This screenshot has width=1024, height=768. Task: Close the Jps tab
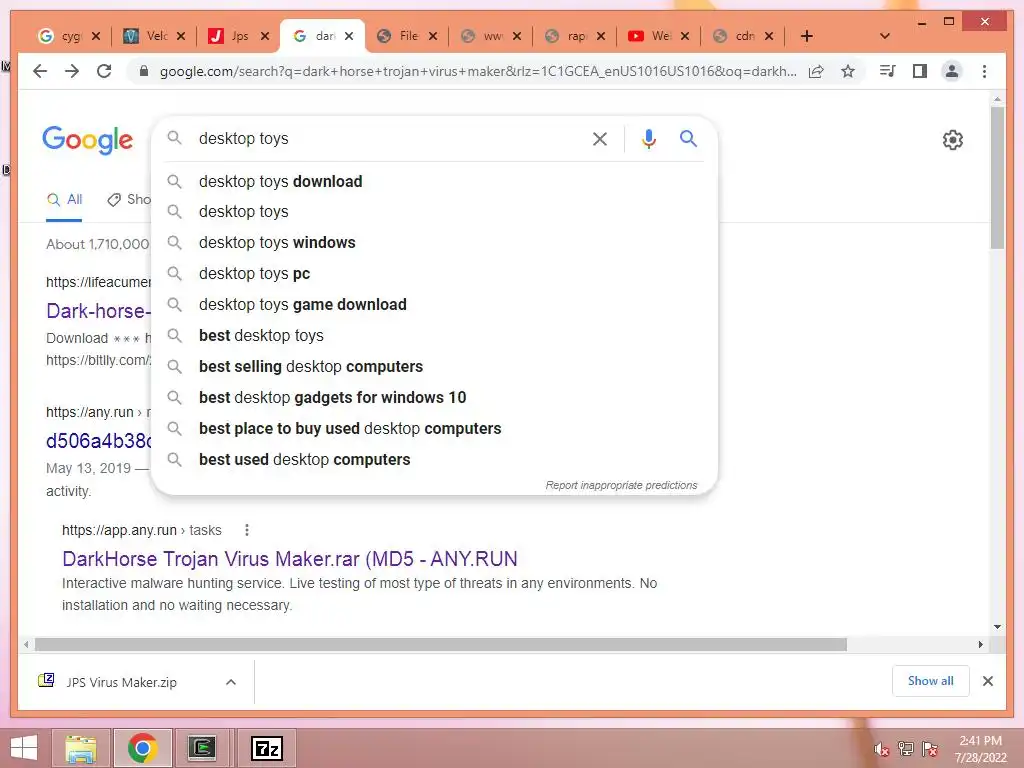coord(264,36)
